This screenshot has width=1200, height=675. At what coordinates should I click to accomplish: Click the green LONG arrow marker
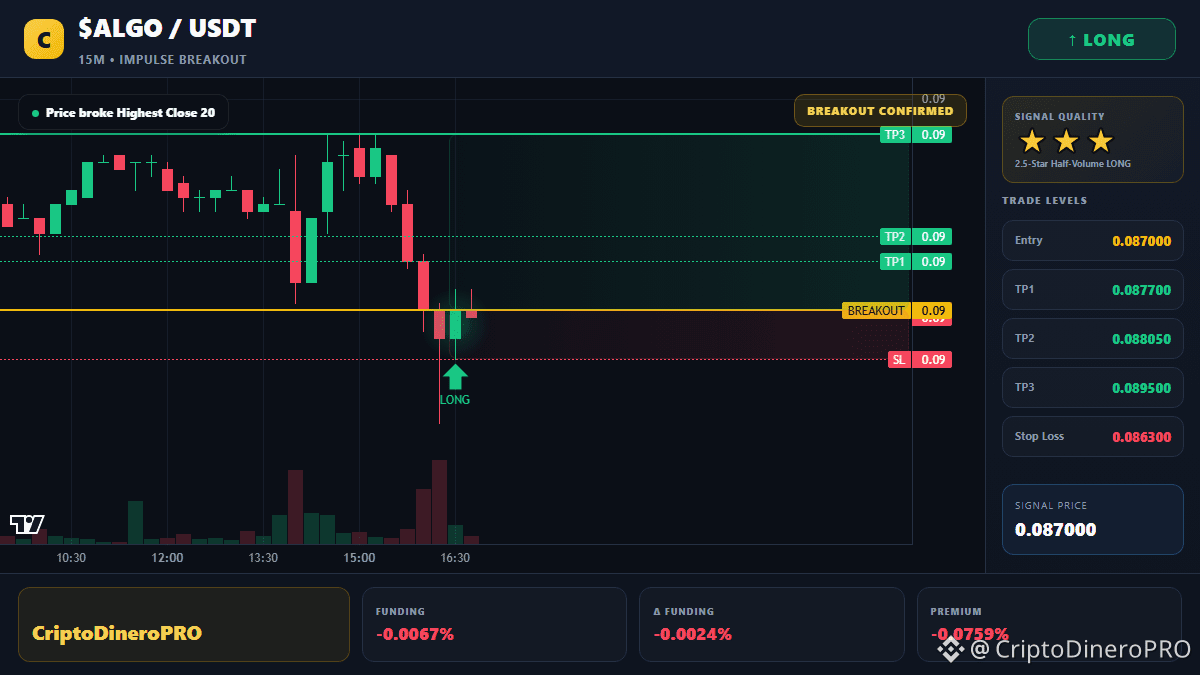455,377
